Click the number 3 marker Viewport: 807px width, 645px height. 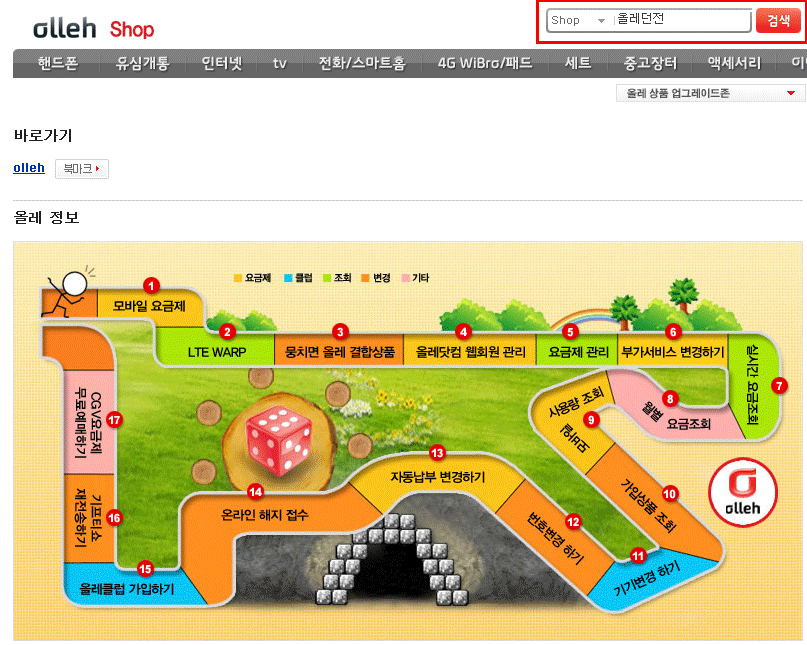coord(340,332)
